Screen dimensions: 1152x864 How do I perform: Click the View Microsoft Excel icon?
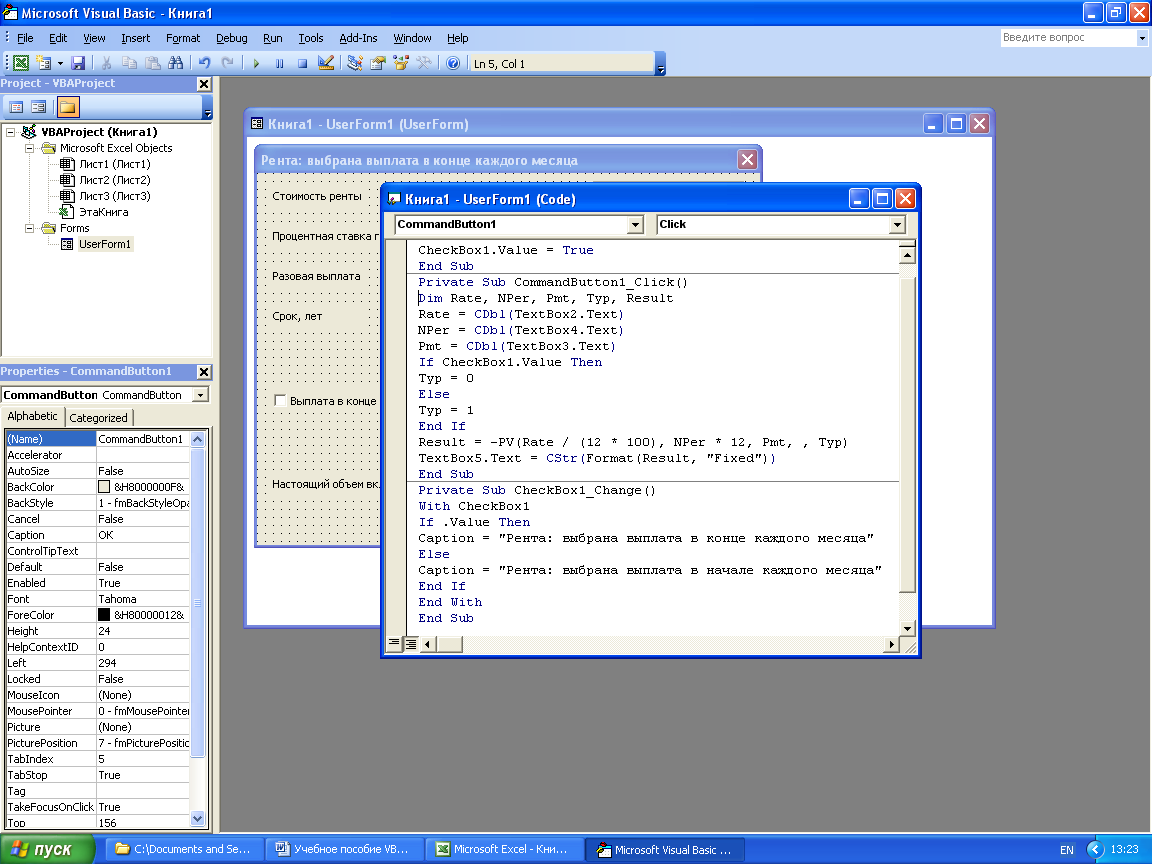21,63
